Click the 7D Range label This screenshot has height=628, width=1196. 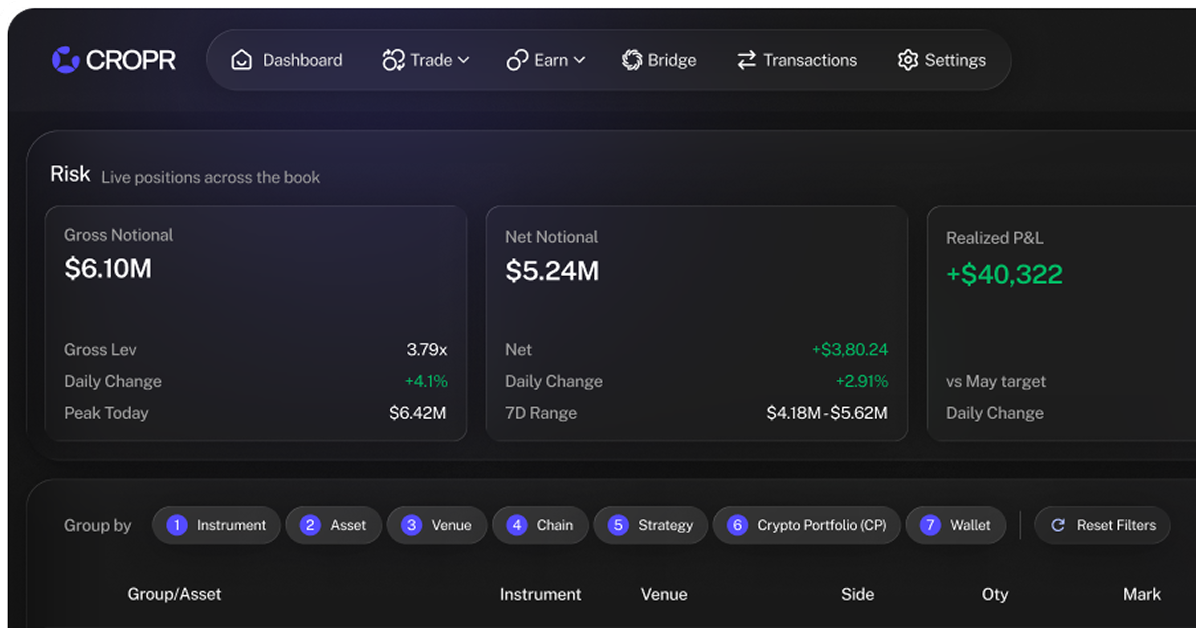(x=541, y=413)
